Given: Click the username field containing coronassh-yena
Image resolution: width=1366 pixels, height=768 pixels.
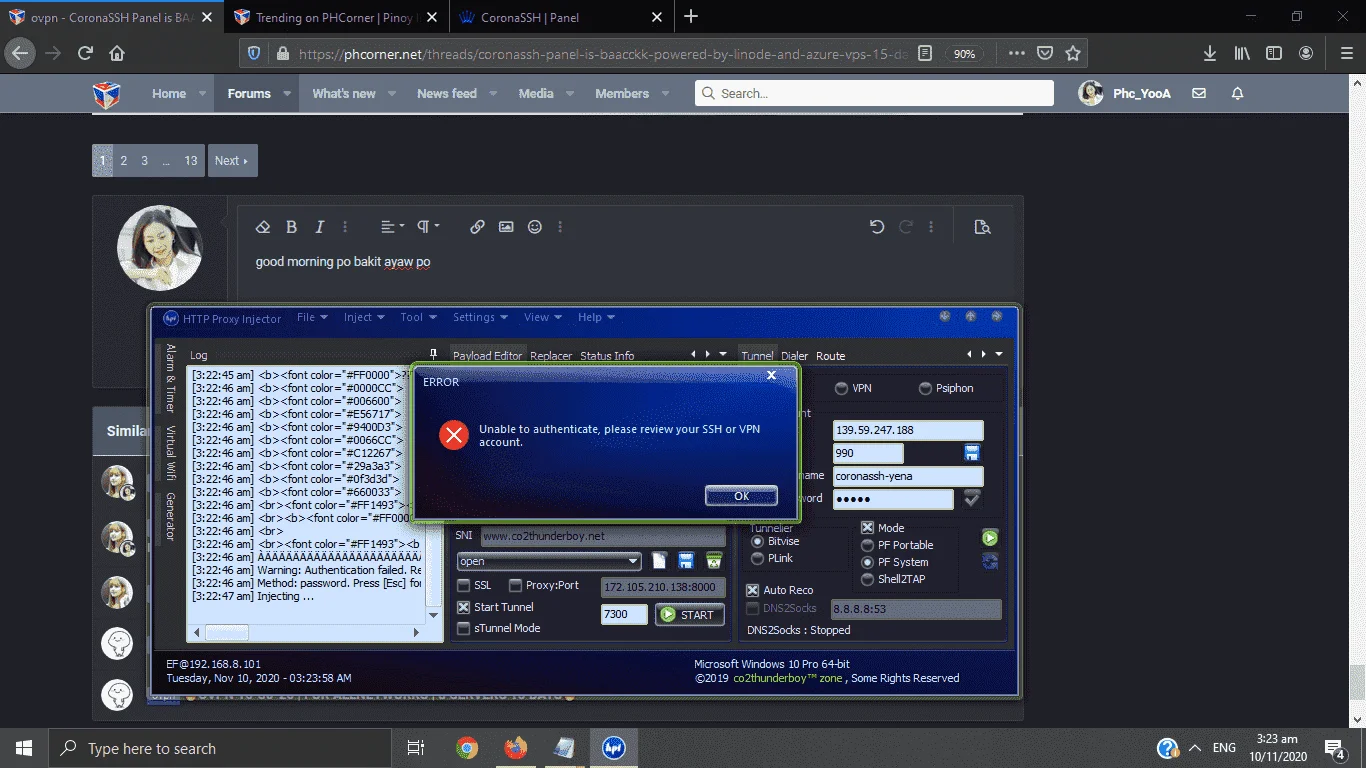Looking at the screenshot, I should (x=908, y=476).
